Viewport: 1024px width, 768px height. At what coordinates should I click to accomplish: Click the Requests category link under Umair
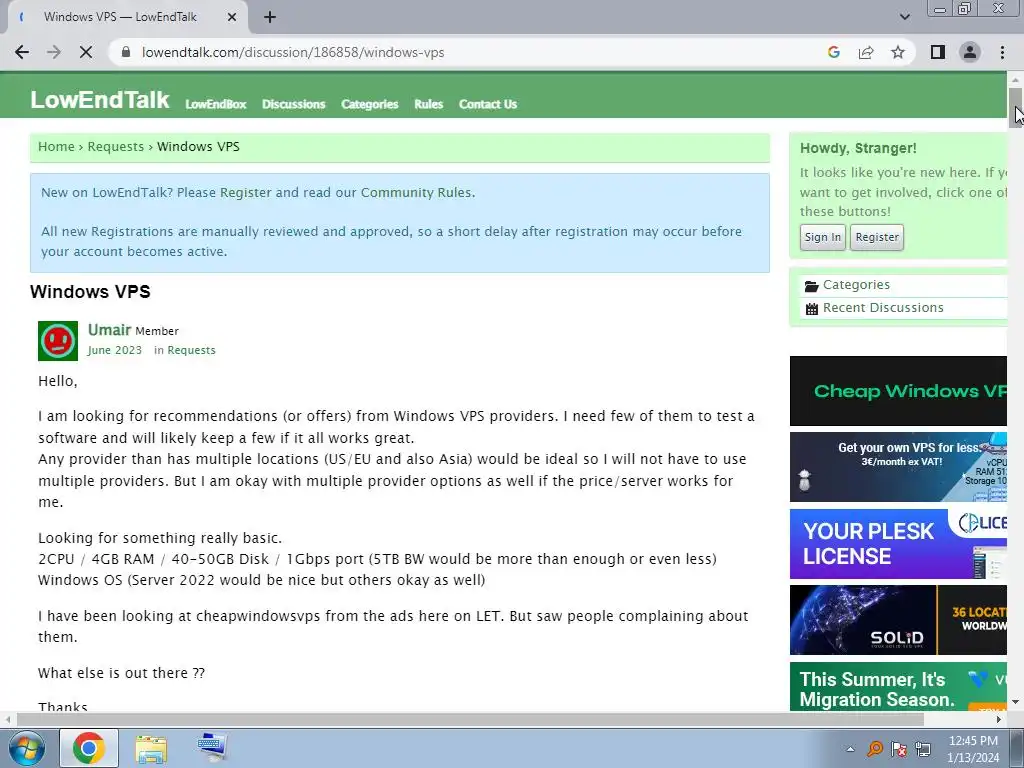point(191,351)
